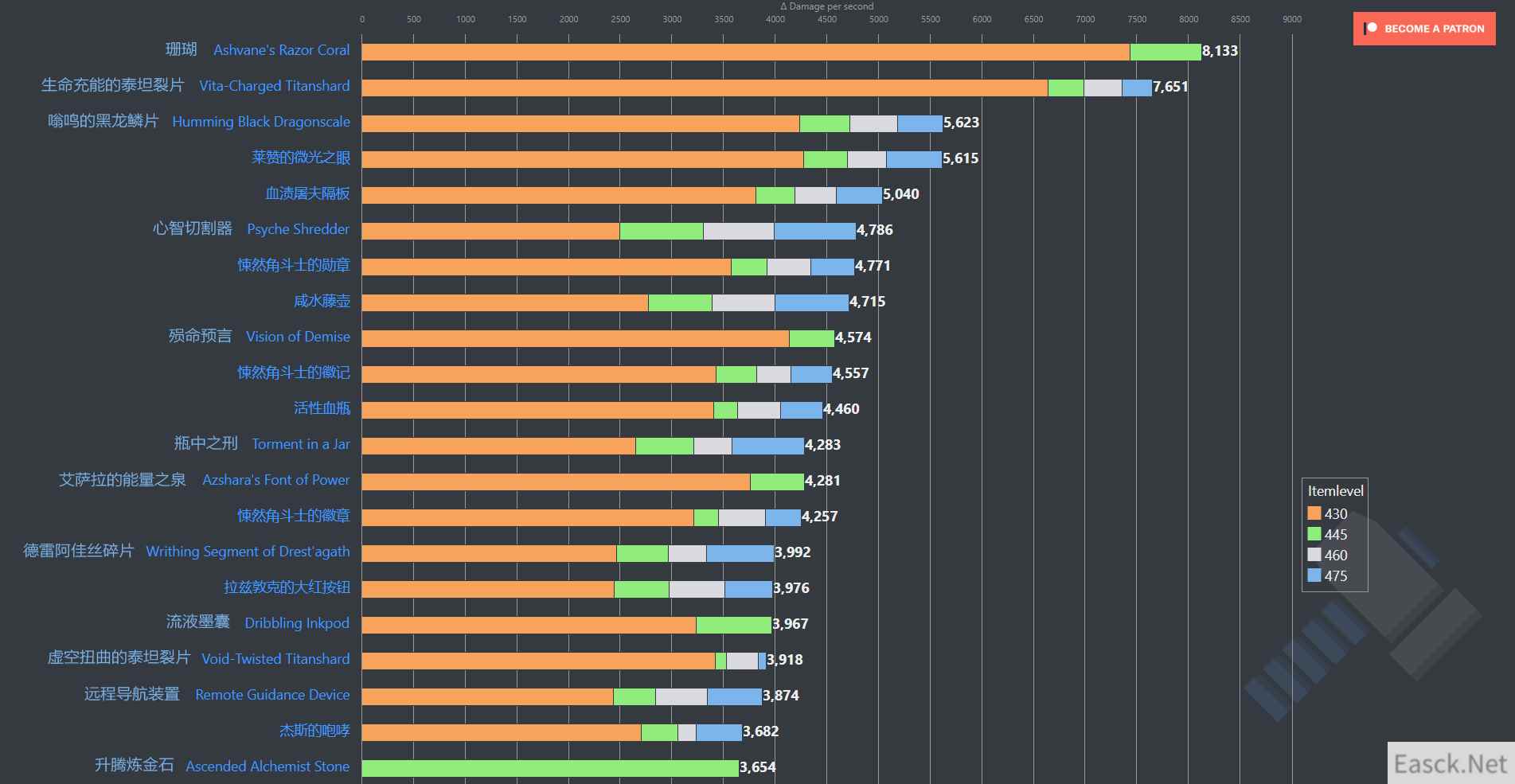Click the orange bar for Ashvane's Razor Coral
This screenshot has width=1515, height=784.
click(x=744, y=52)
